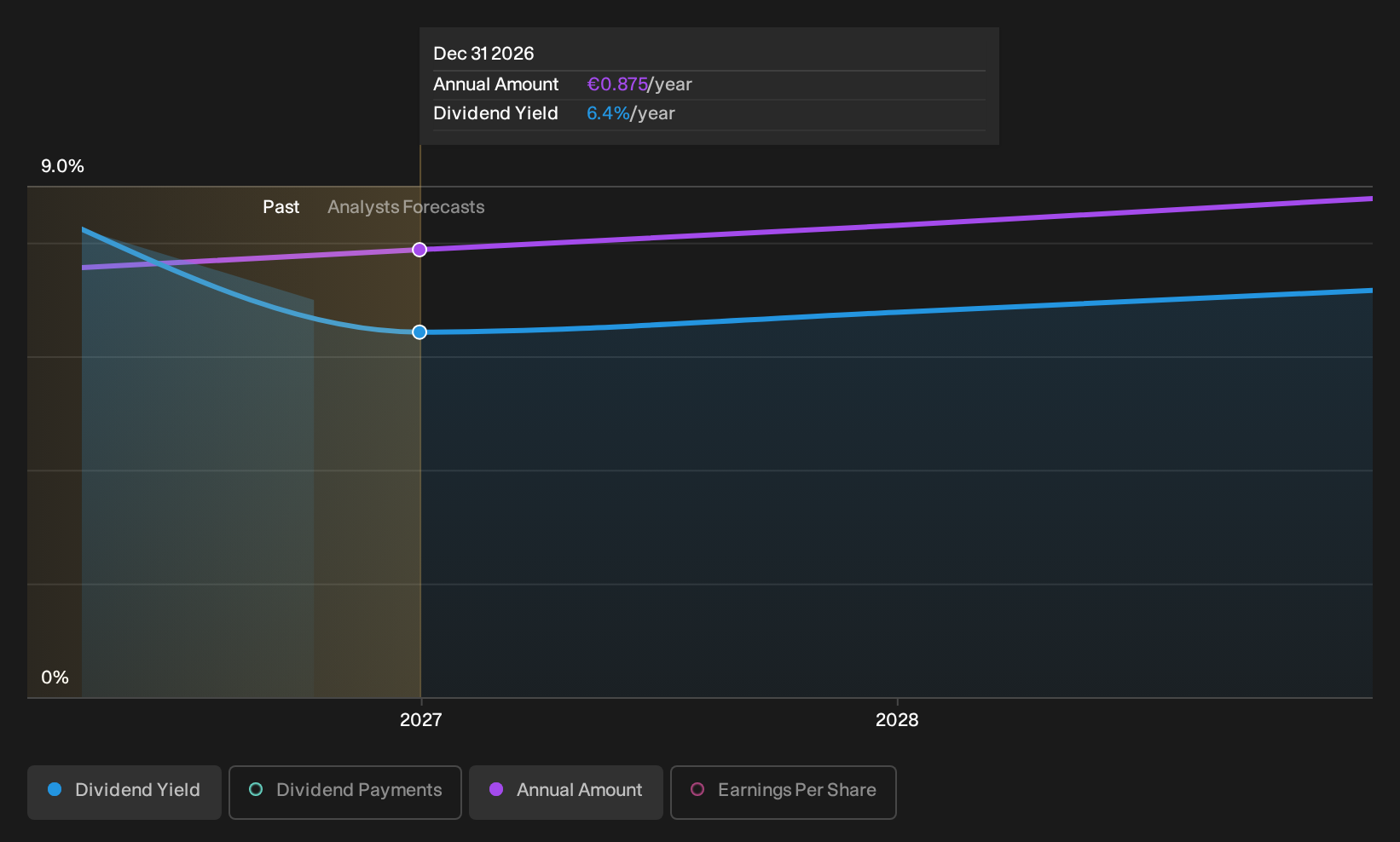Click the 9.0% axis label
The height and width of the screenshot is (842, 1400).
pos(63,166)
